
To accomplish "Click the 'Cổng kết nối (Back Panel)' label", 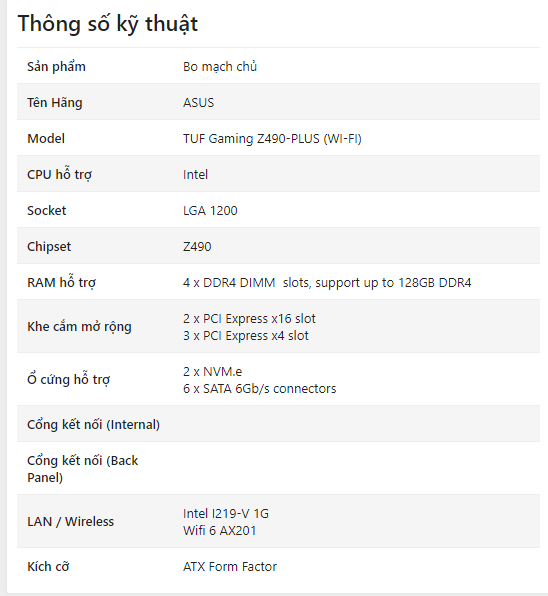I will 82,469.
